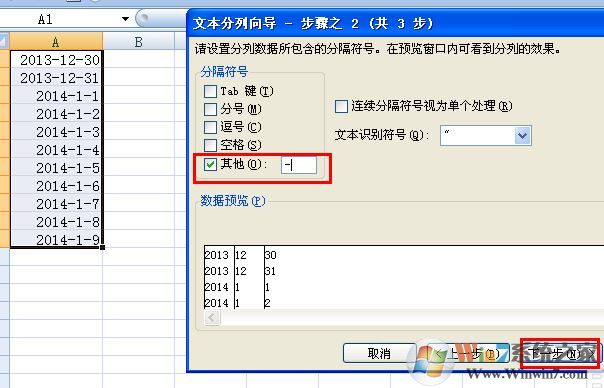Viewport: 604px width, 388px height.
Task: Check the Tab 键 delimiter checkbox
Action: pos(210,91)
